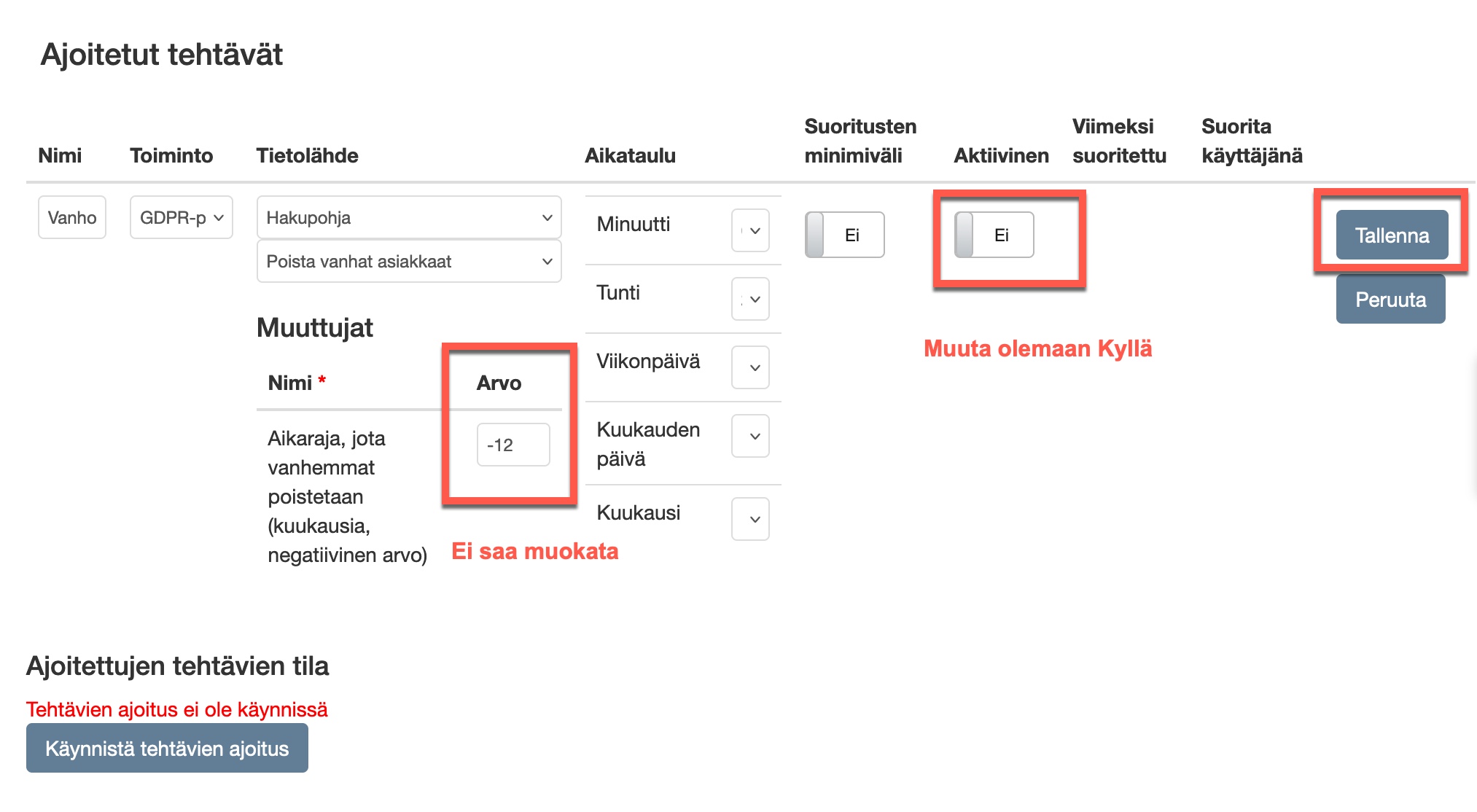Image resolution: width=1477 pixels, height=812 pixels.
Task: Click the Aktiivinen column header
Action: (1001, 155)
